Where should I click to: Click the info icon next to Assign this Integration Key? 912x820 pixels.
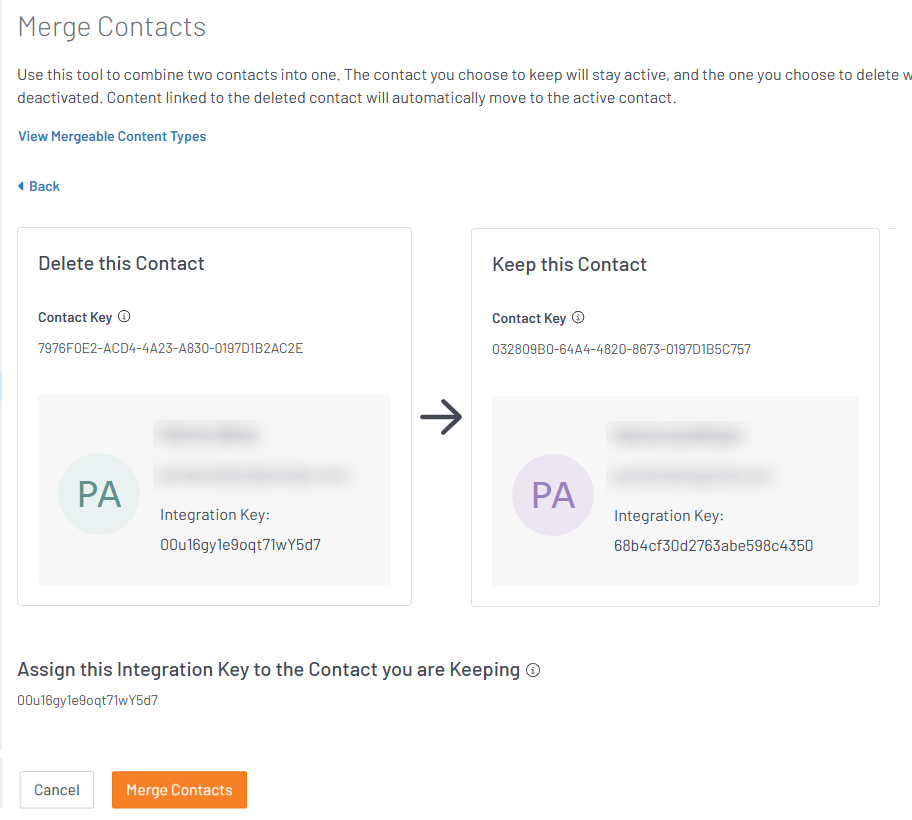[x=534, y=670]
